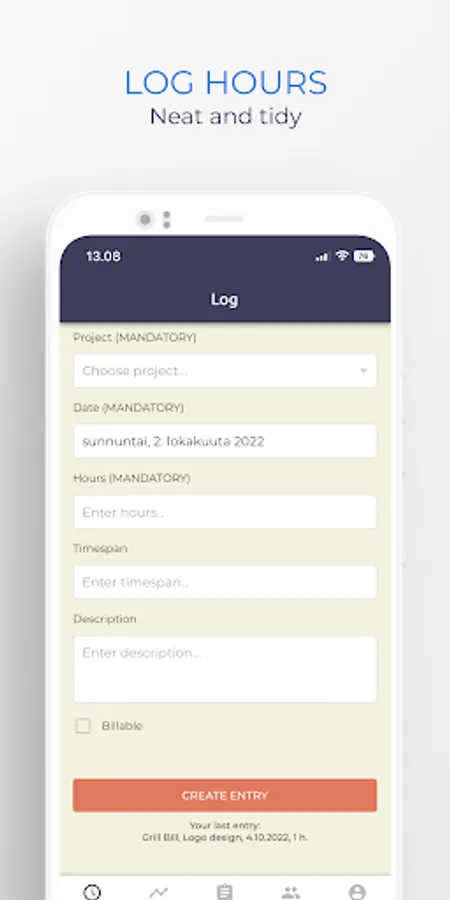The image size is (450, 900).
Task: Click the CREATE ENTRY button
Action: (x=225, y=796)
